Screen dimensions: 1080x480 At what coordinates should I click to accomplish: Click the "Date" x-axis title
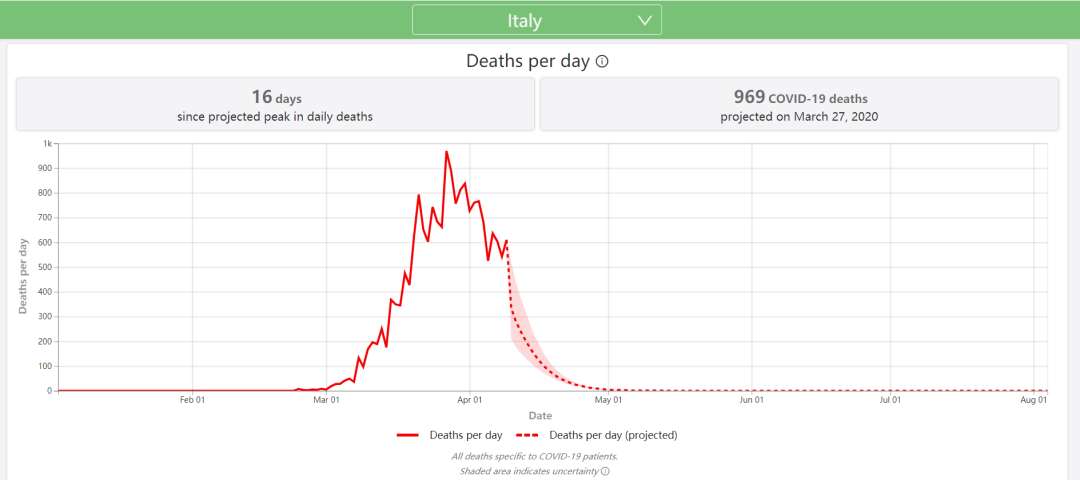pos(540,415)
